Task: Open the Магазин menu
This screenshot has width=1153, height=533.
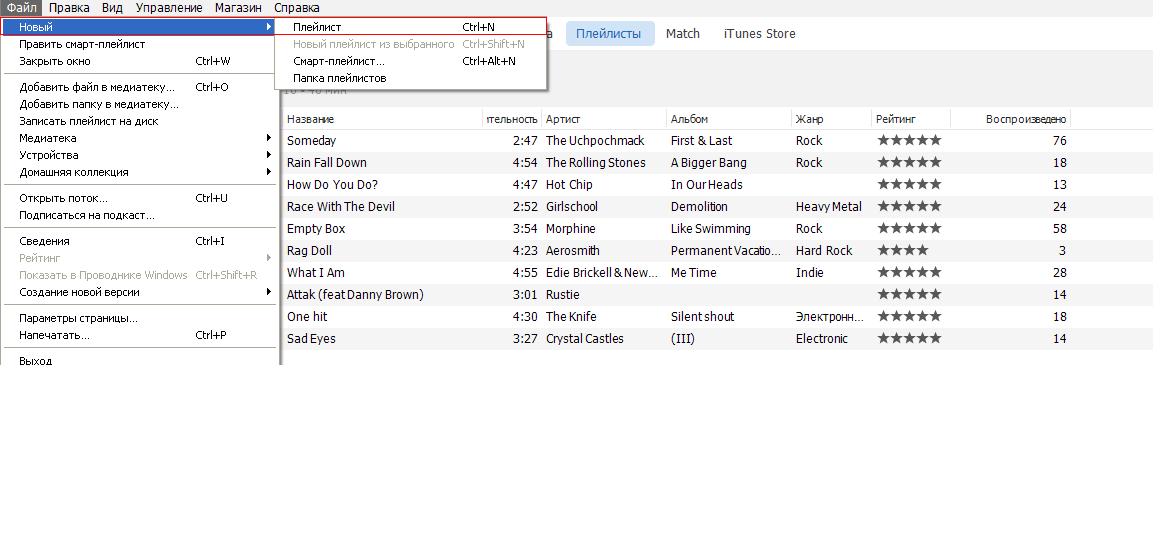Action: click(238, 8)
